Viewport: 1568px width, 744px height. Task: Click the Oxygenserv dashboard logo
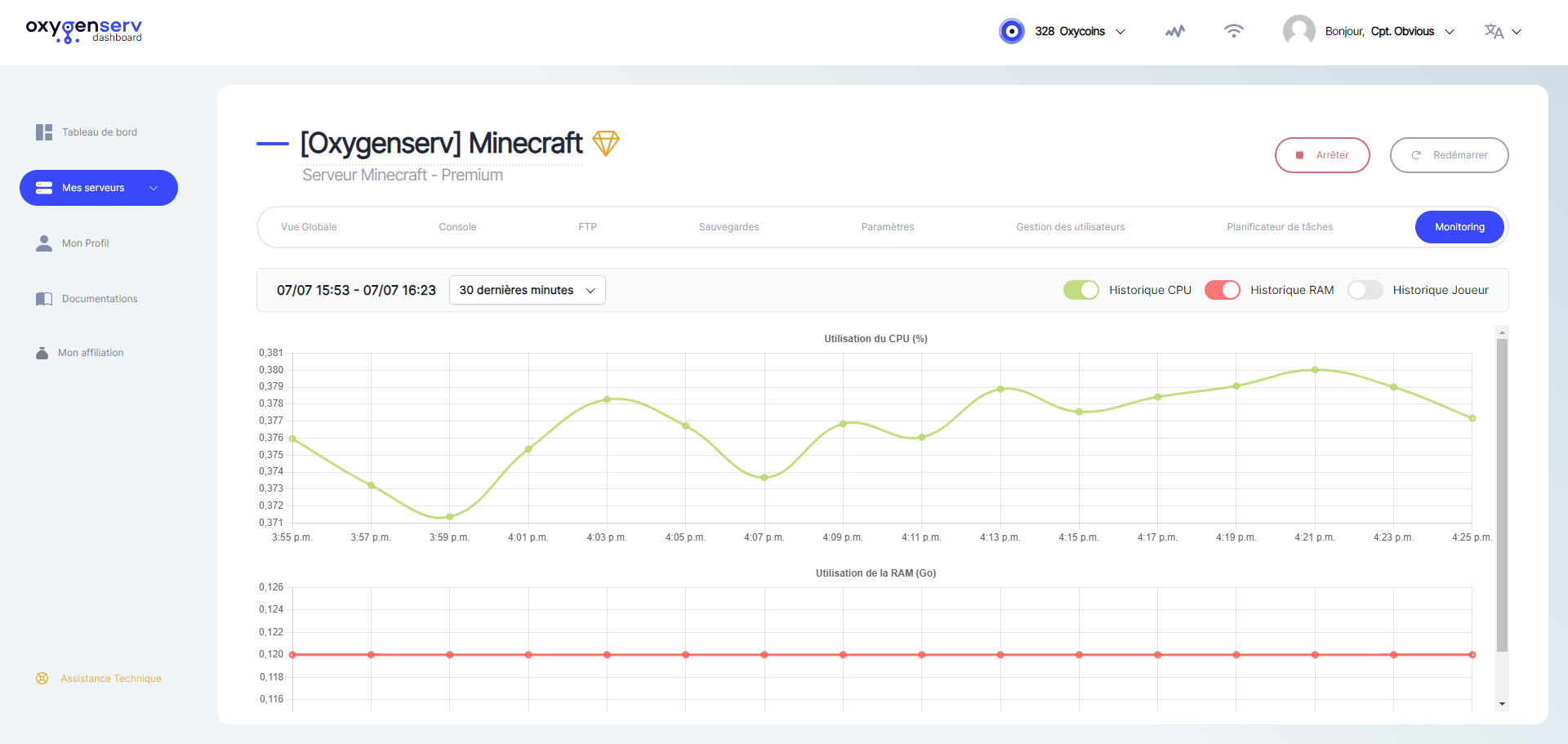pos(84,31)
